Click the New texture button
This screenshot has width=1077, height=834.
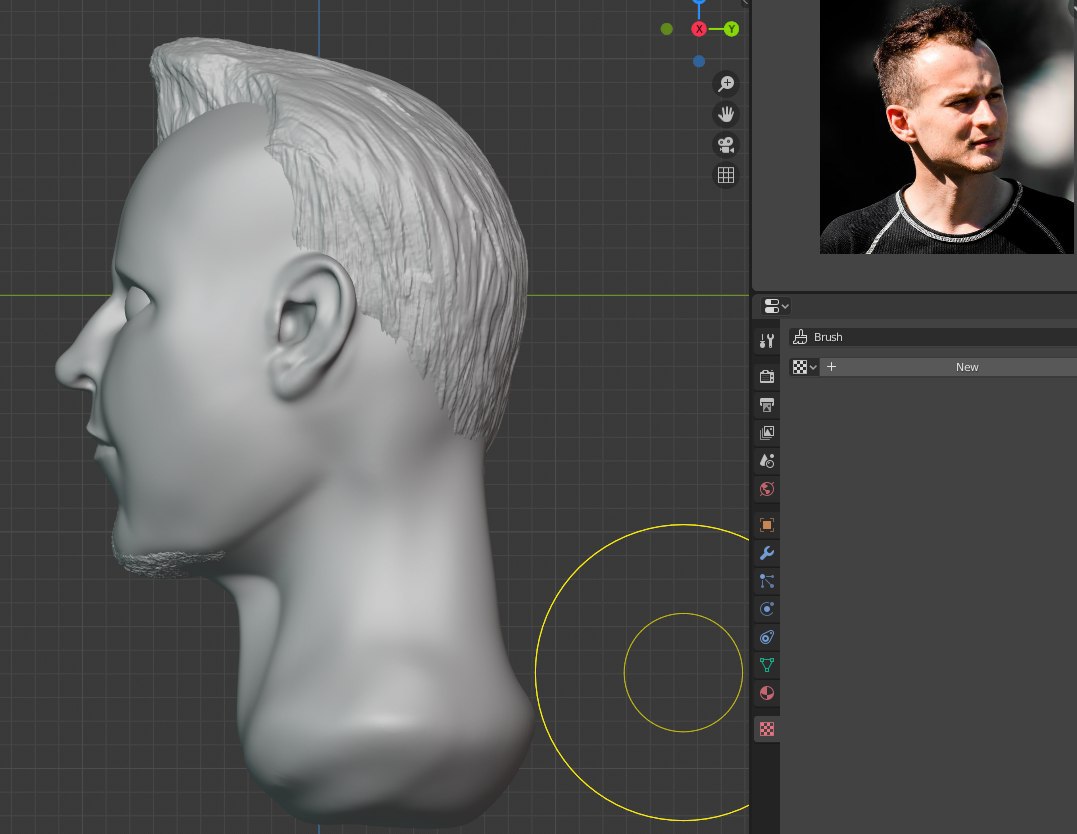[x=966, y=367]
